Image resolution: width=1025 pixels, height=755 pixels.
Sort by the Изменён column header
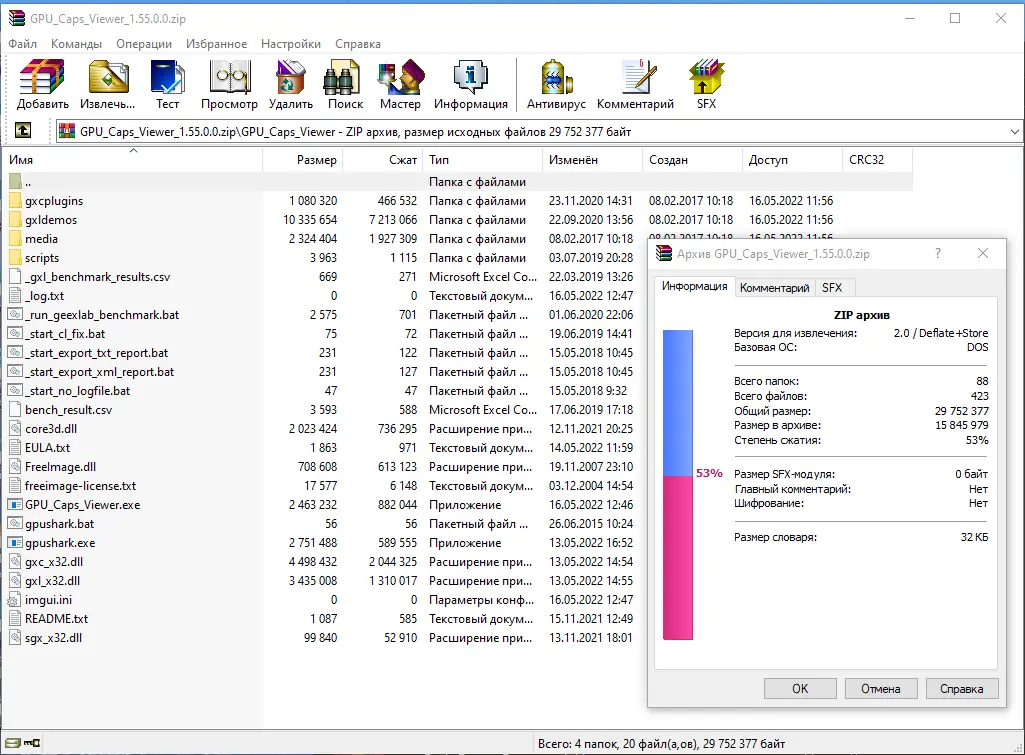[592, 159]
